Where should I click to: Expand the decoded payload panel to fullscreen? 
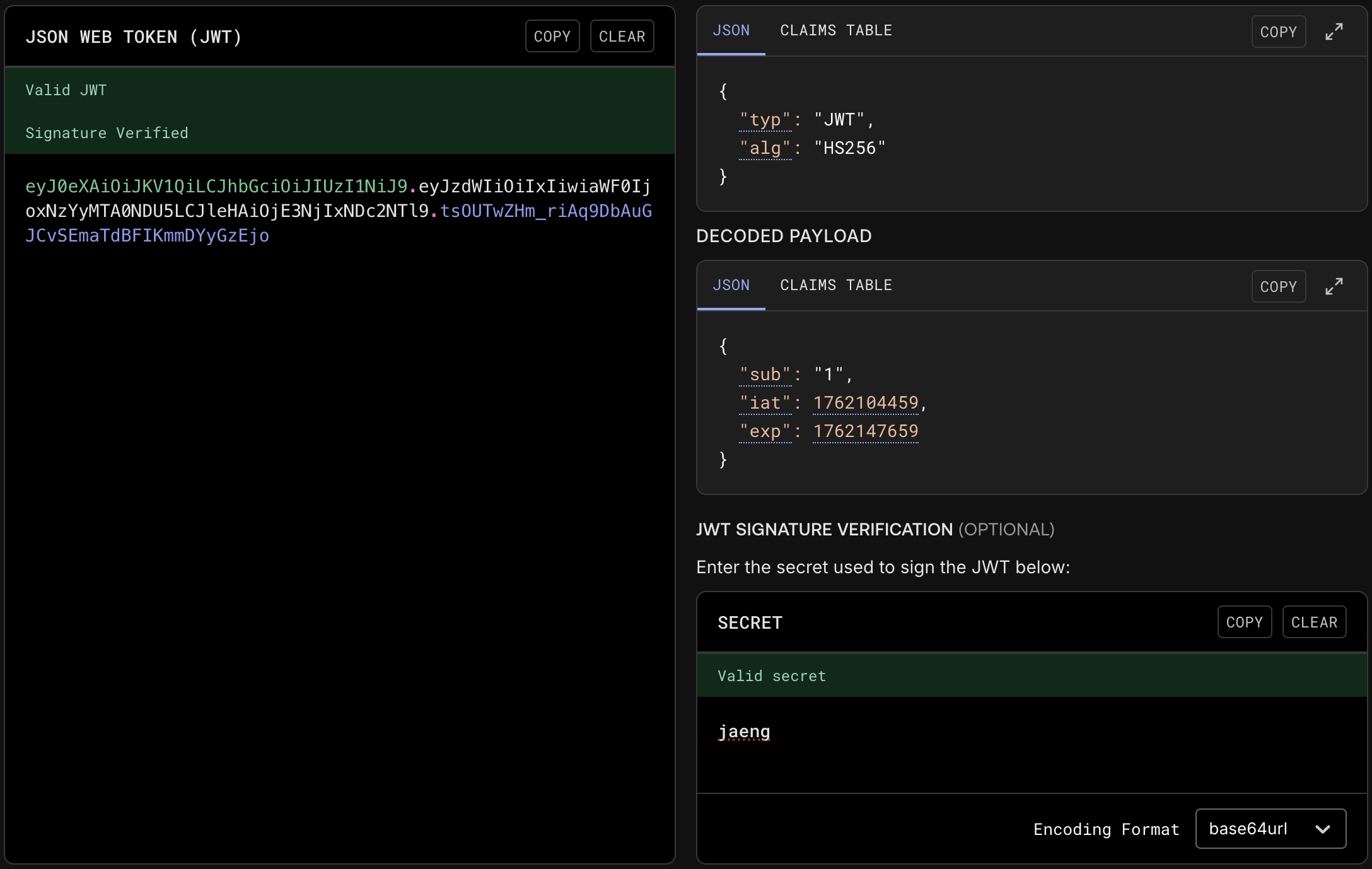[x=1334, y=286]
